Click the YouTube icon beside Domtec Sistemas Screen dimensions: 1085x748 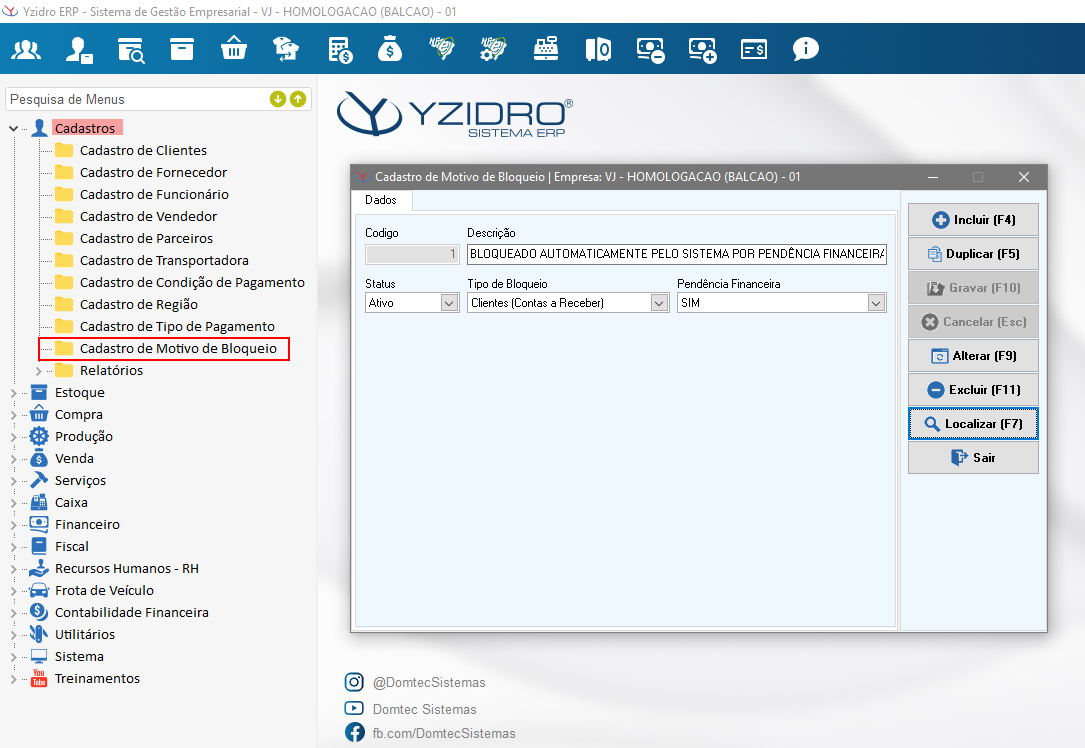tap(354, 709)
